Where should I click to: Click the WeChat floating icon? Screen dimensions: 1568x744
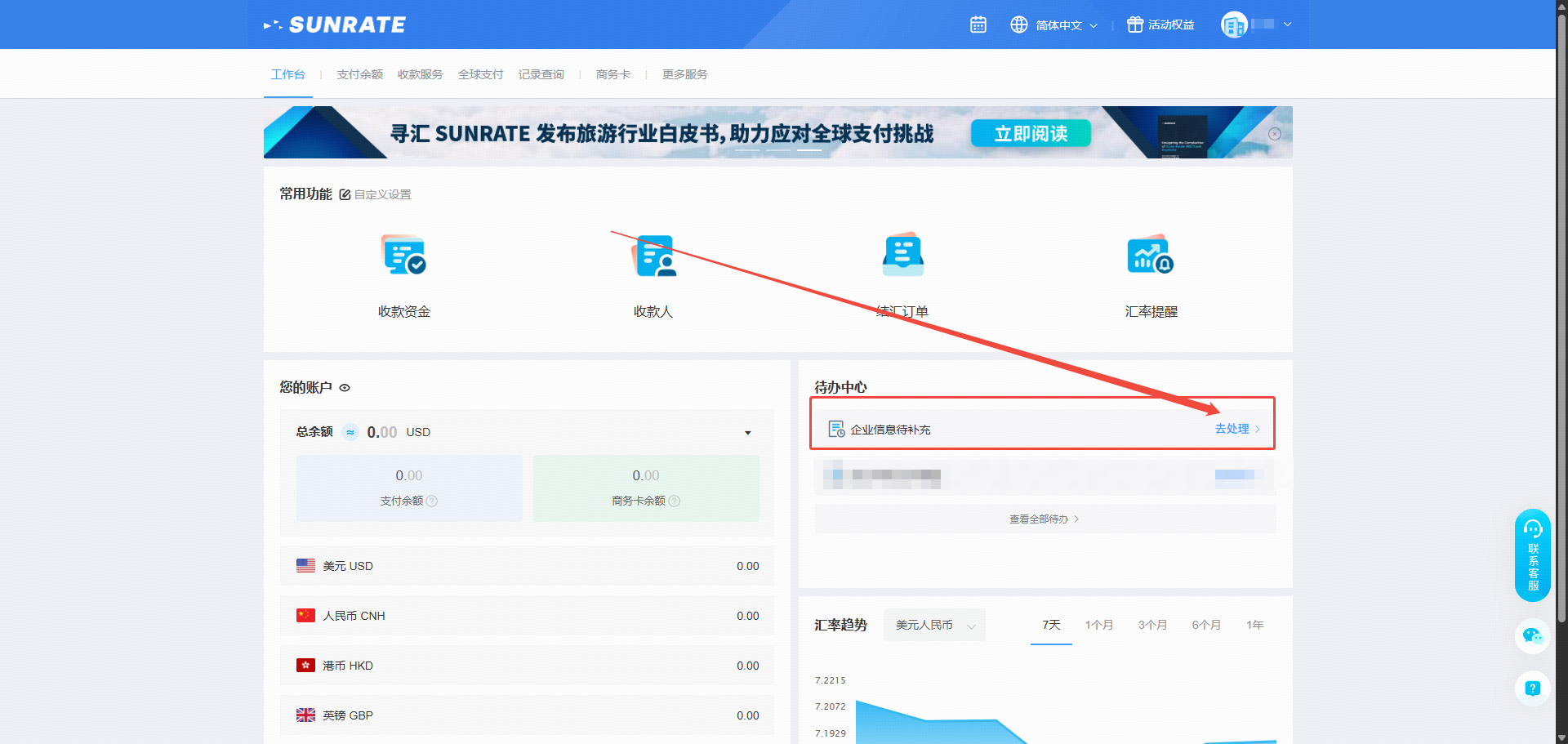click(1533, 636)
